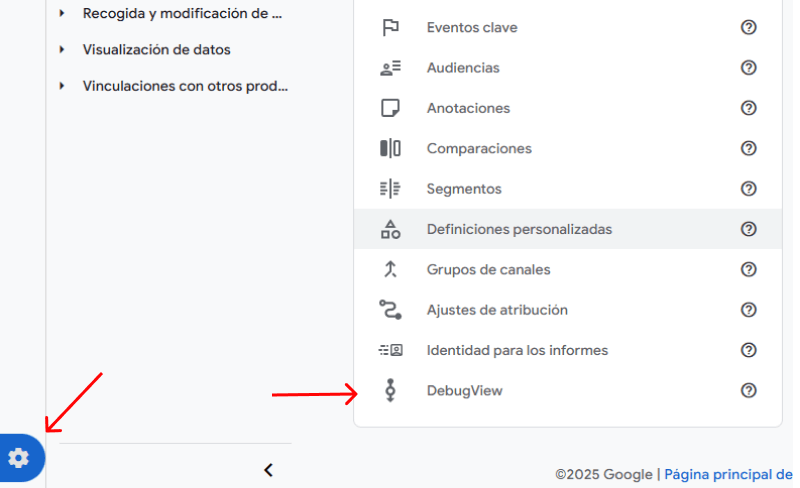Open help for Audiencias

[x=748, y=67]
